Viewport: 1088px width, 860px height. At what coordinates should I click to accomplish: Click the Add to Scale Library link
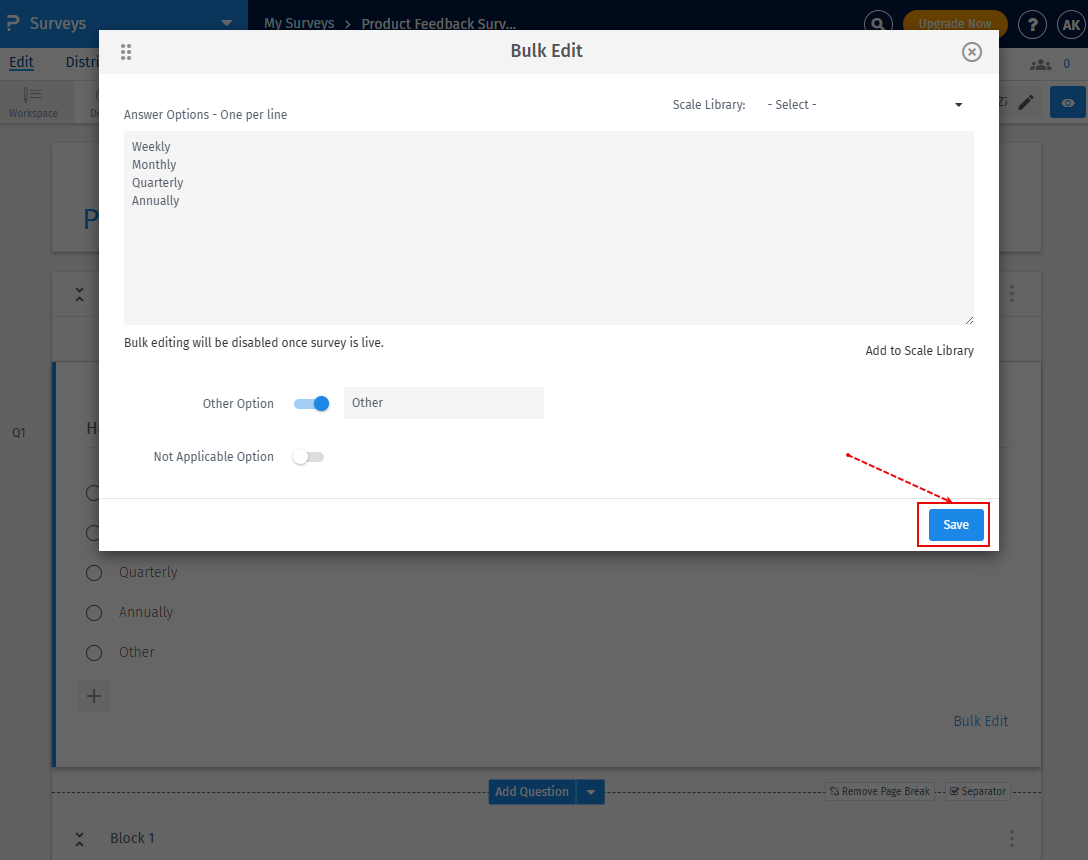coord(919,350)
